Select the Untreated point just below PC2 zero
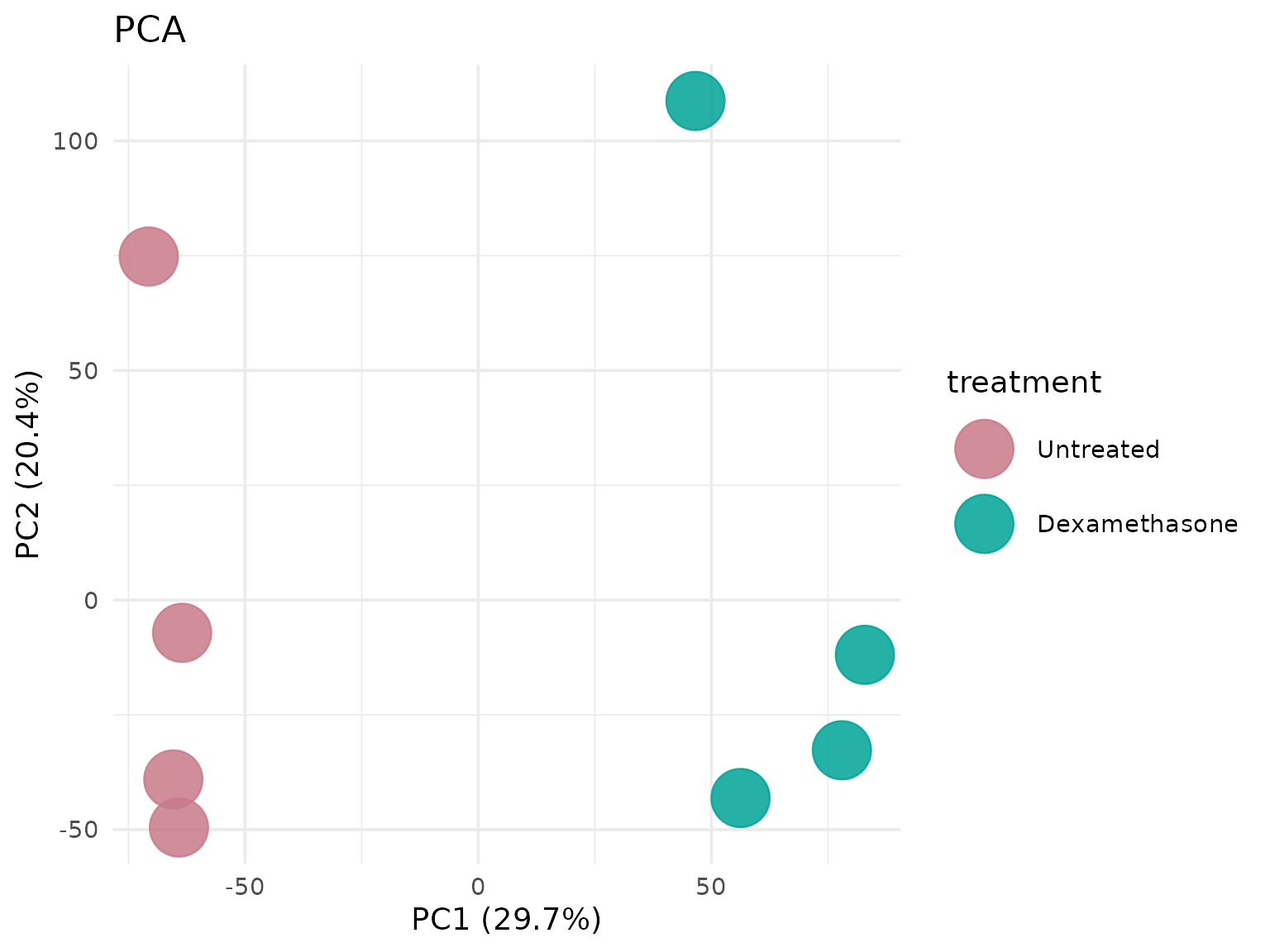The width and height of the screenshot is (1270, 952). pos(182,633)
